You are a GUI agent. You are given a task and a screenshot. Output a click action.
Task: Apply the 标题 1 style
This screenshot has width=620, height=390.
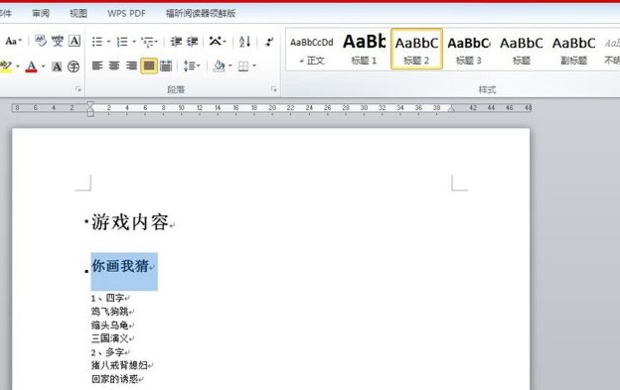(364, 49)
